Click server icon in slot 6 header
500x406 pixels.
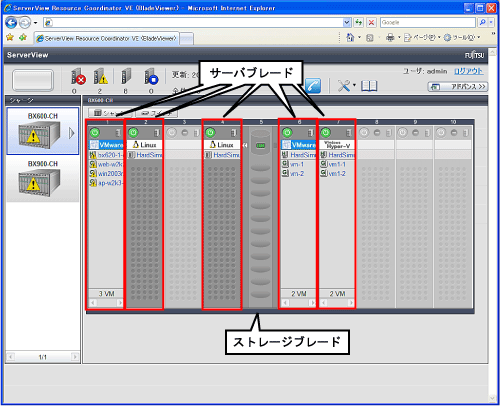click(x=311, y=133)
